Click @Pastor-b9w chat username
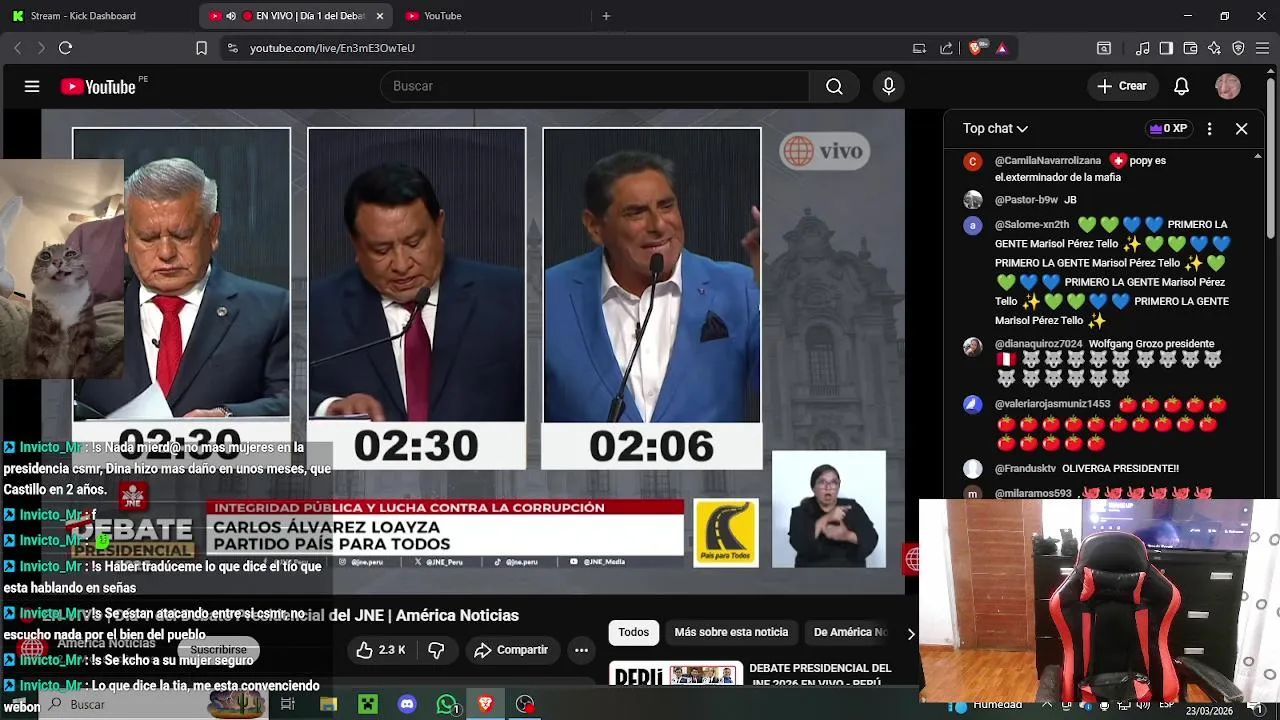1280x720 pixels. pyautogui.click(x=1026, y=200)
